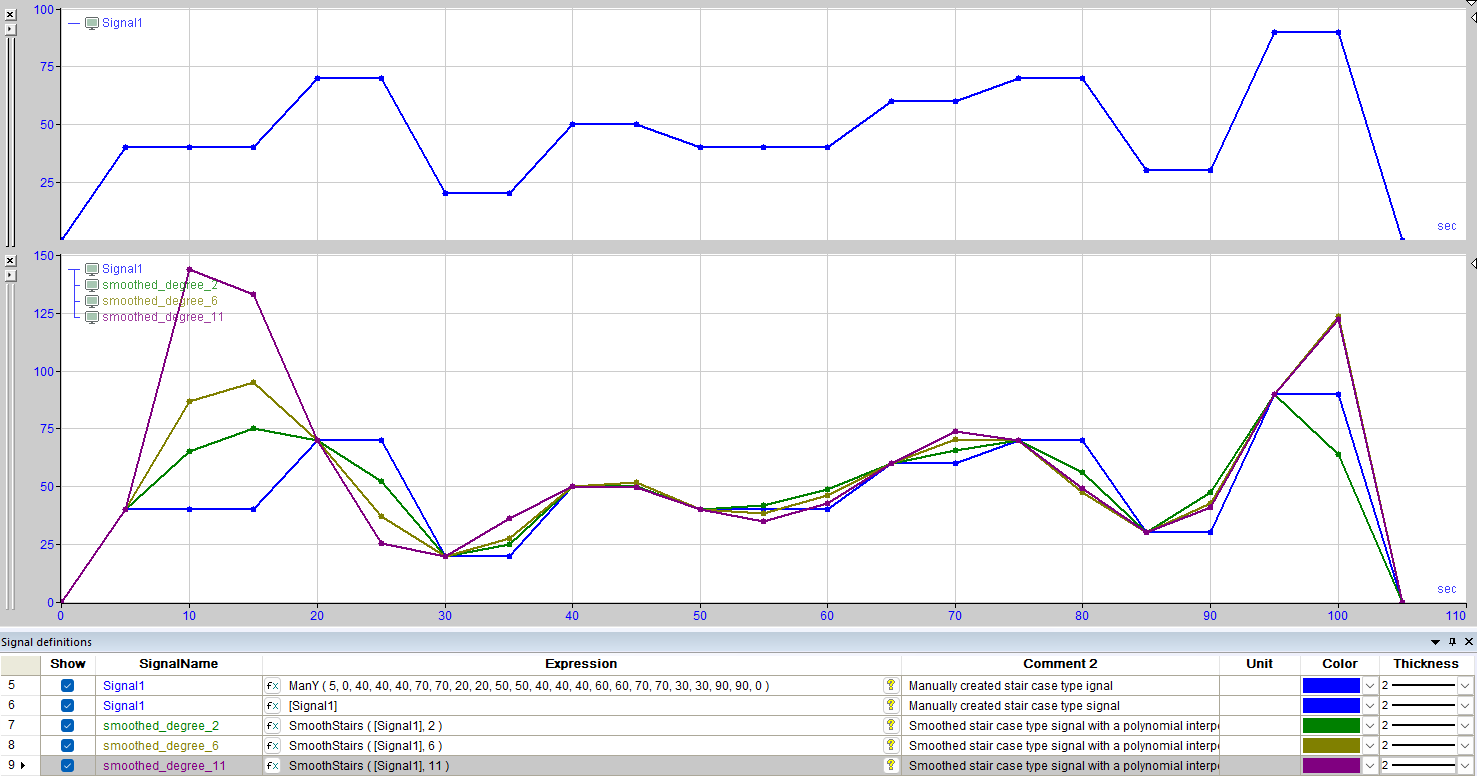Screen dimensions: 1477x776
Task: Click the ManY expression cell text
Action: click(529, 686)
